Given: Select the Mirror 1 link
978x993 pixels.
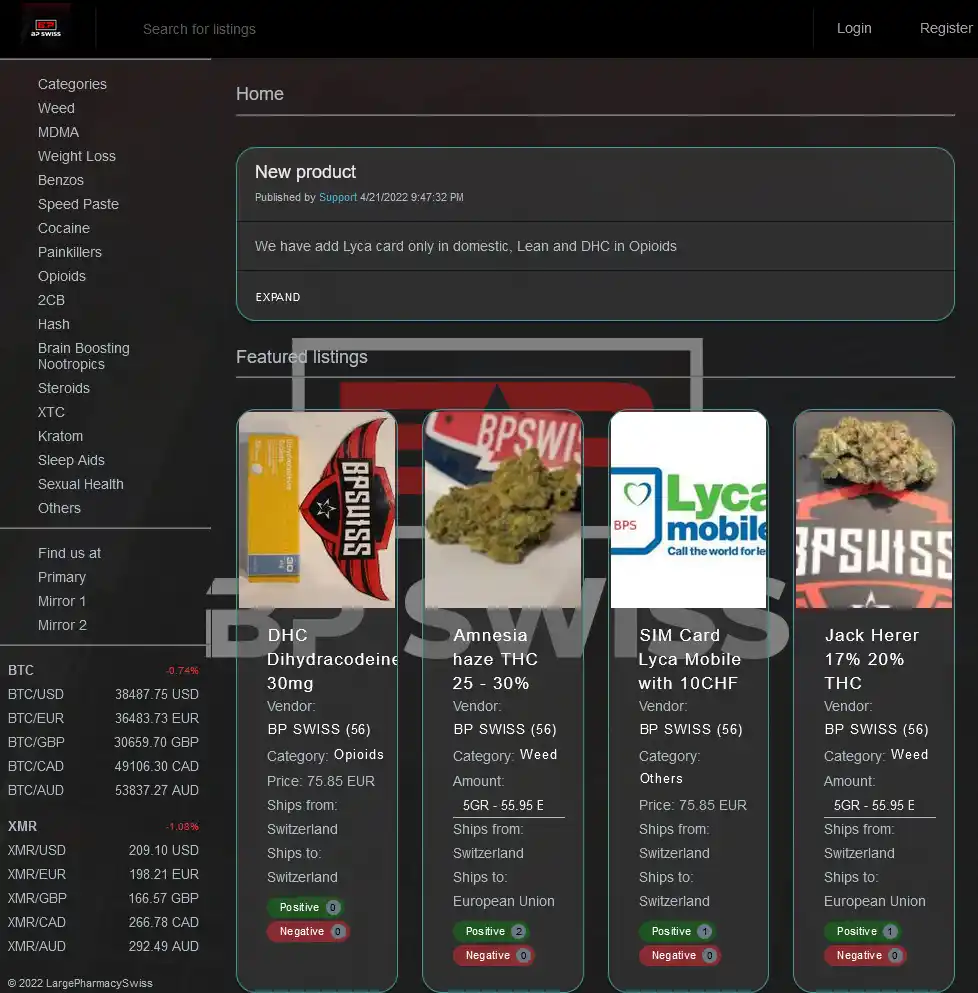Looking at the screenshot, I should point(62,601).
